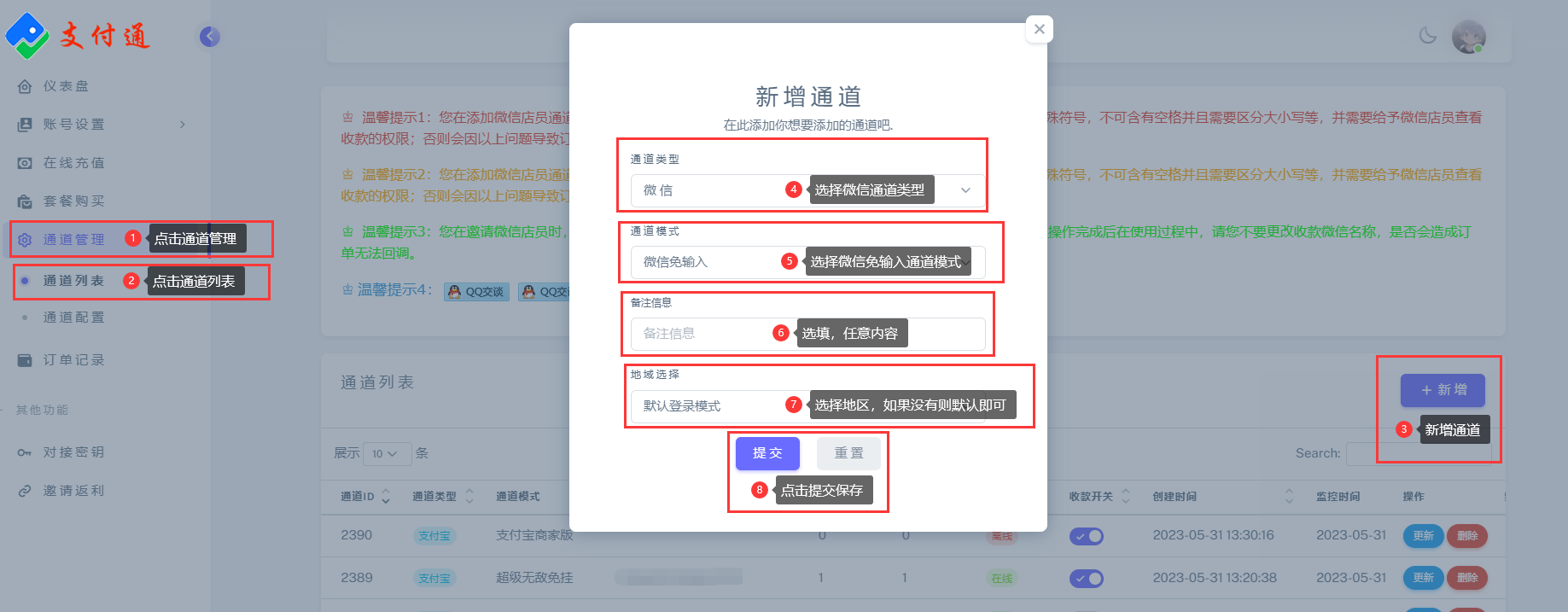Click the 在线充值 recharge icon
Screen dimensions: 1568x612
pyautogui.click(x=25, y=163)
